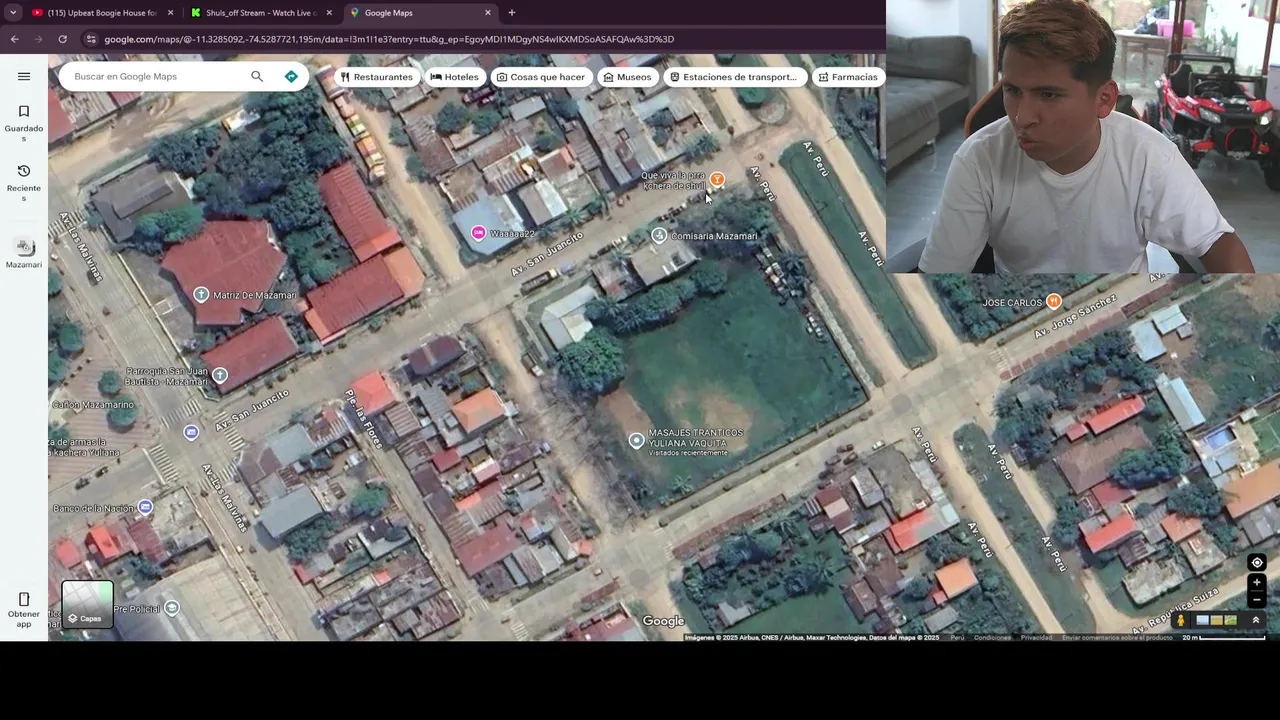The height and width of the screenshot is (720, 1280).
Task: Close the Upbeat Boogie House tab
Action: click(170, 13)
